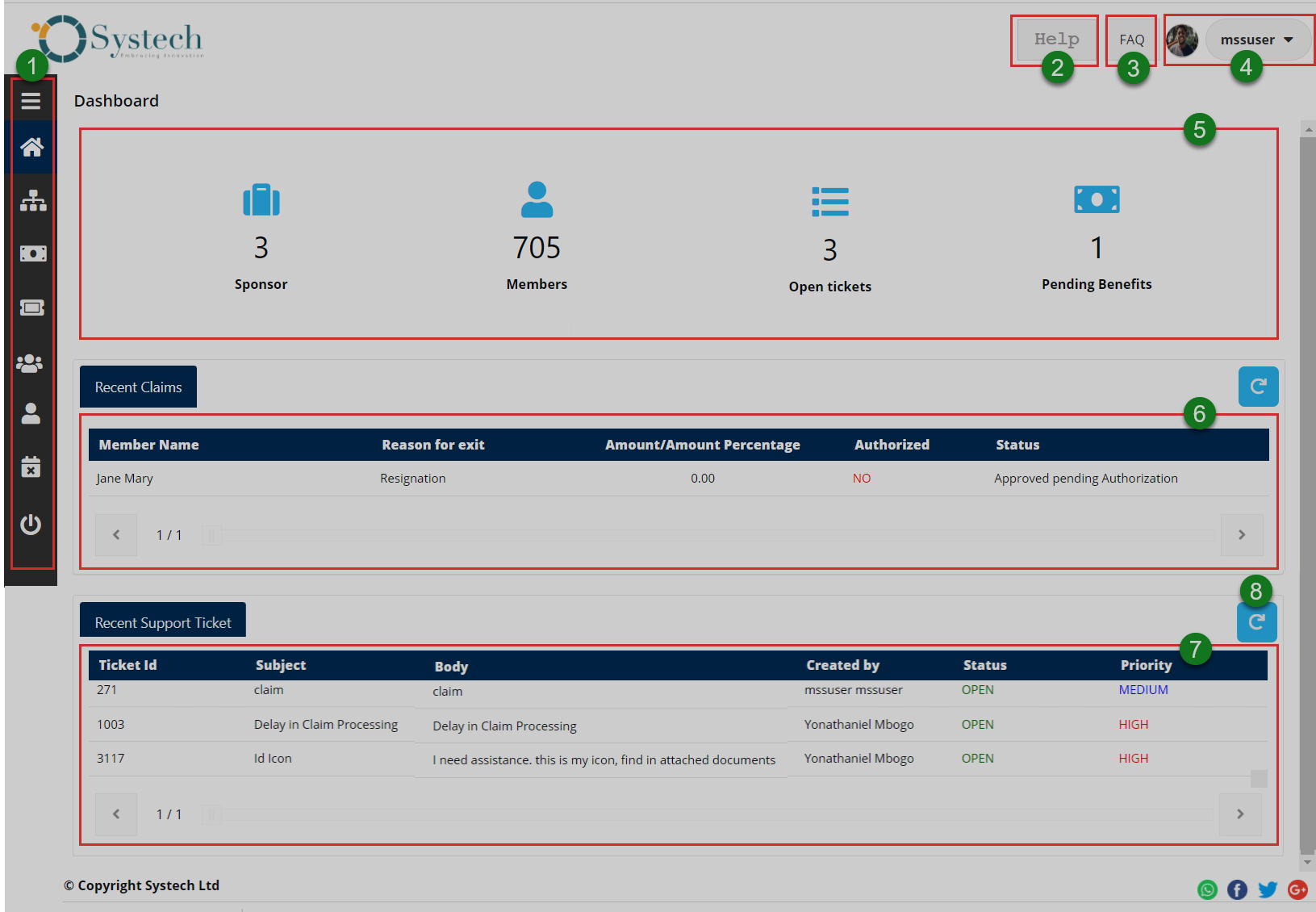Select the Recent Claims tab
The width and height of the screenshot is (1316, 912).
138,387
